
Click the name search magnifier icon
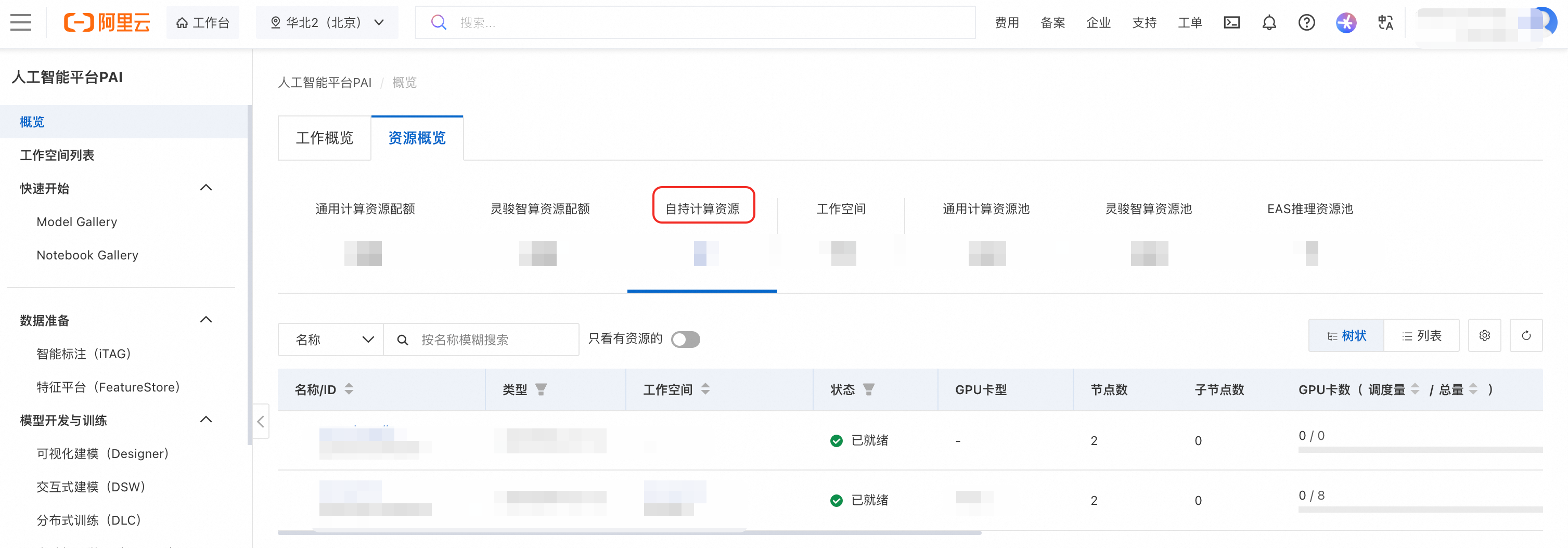coord(402,340)
